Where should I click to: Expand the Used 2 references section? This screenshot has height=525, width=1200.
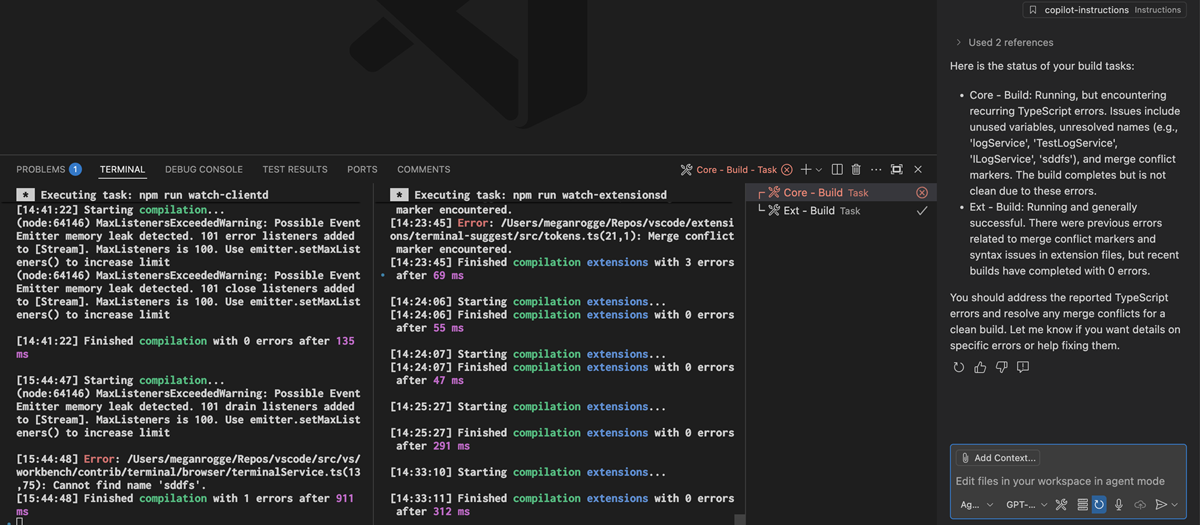coord(1004,42)
